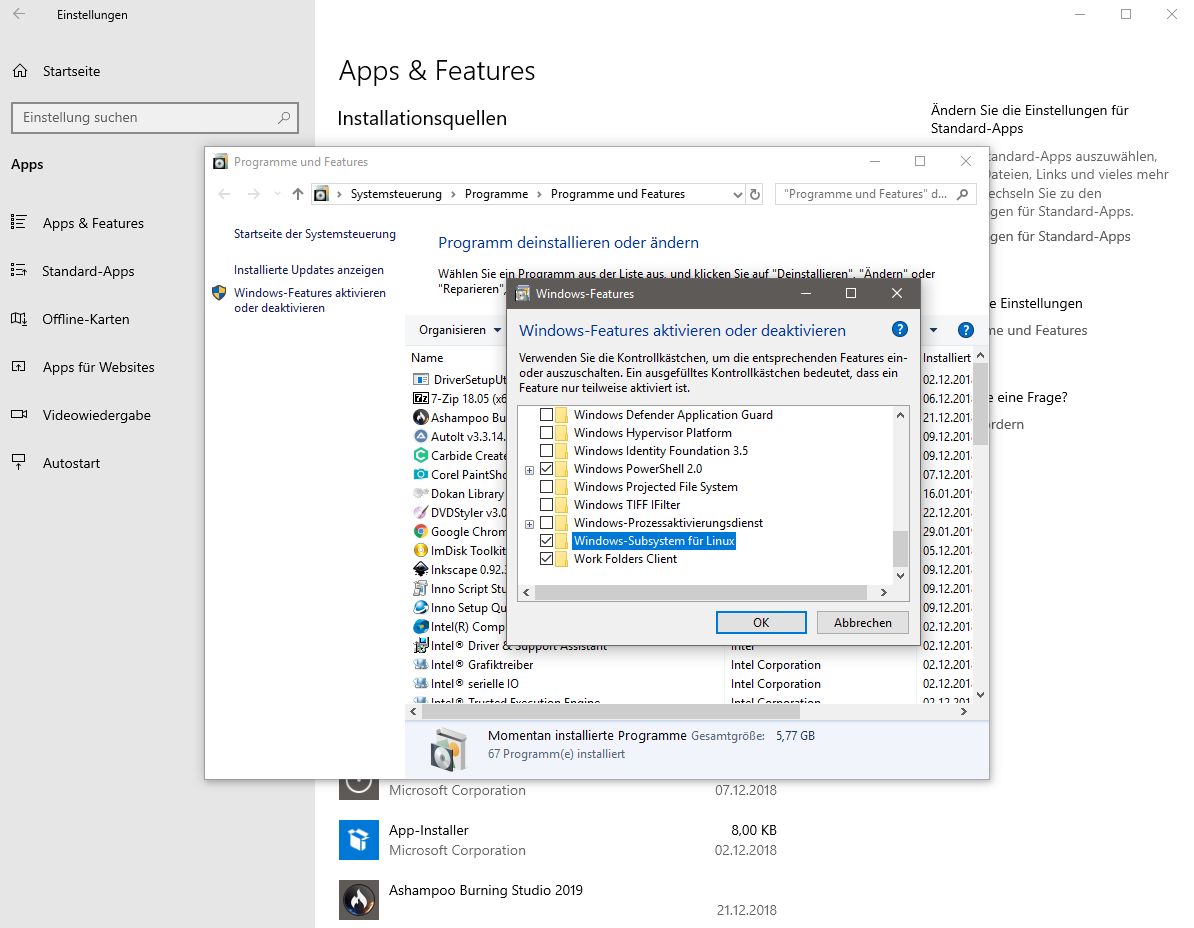This screenshot has width=1194, height=928.
Task: Enable Windows Hypervisor Platform checkbox
Action: [x=546, y=433]
